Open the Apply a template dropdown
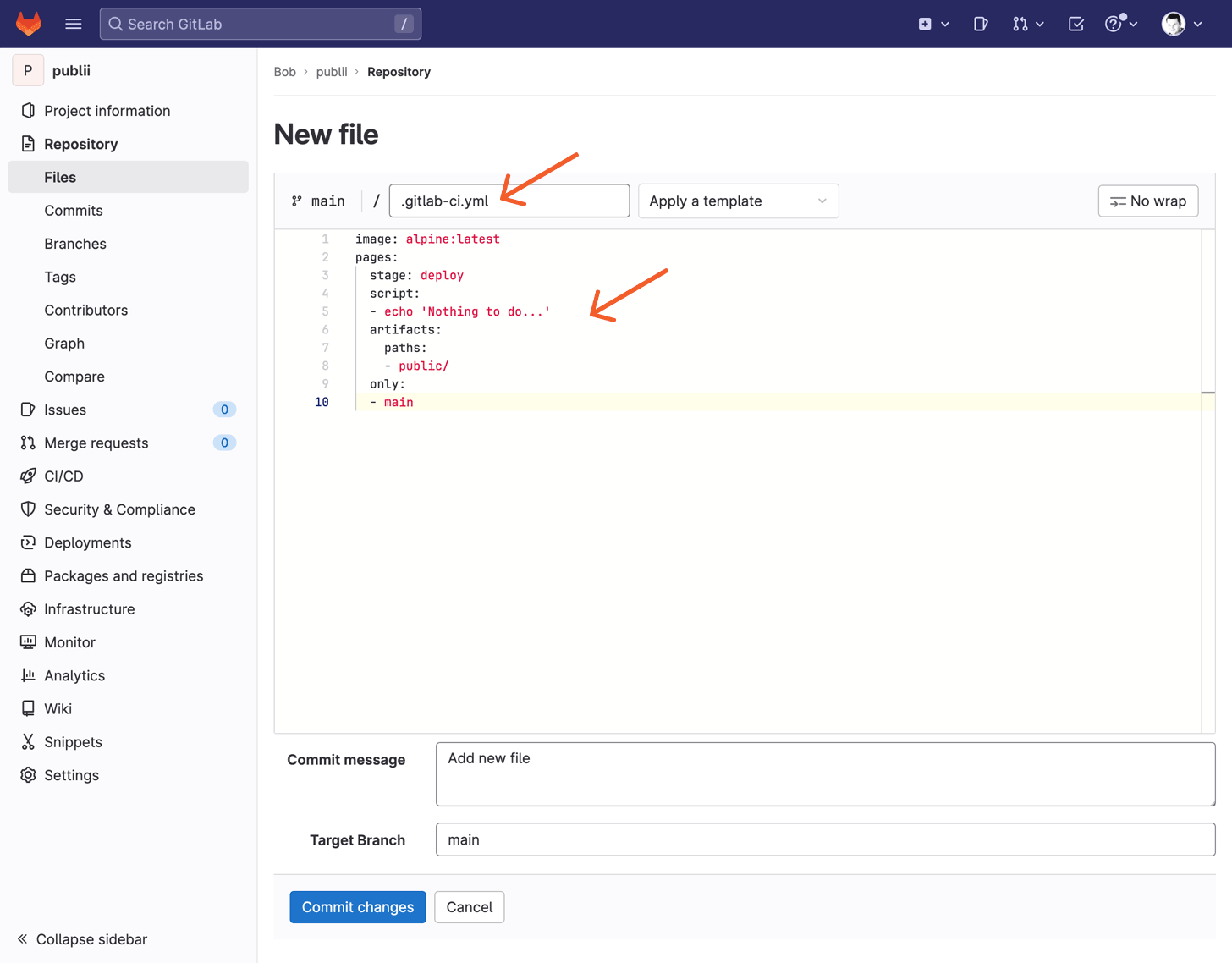Image resolution: width=1232 pixels, height=963 pixels. [x=737, y=201]
